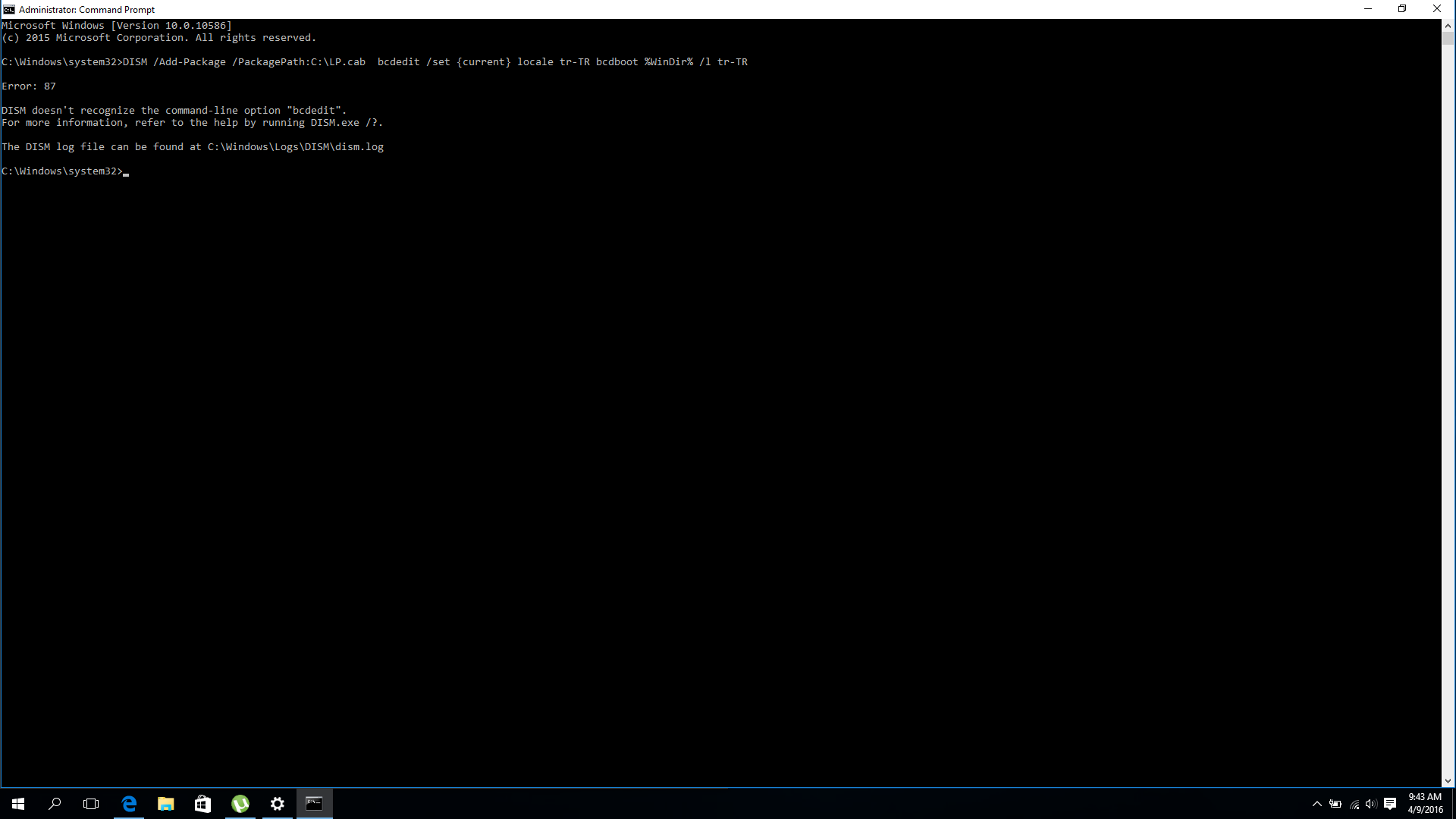Close the Command Prompt window
The width and height of the screenshot is (1456, 819).
pyautogui.click(x=1437, y=9)
